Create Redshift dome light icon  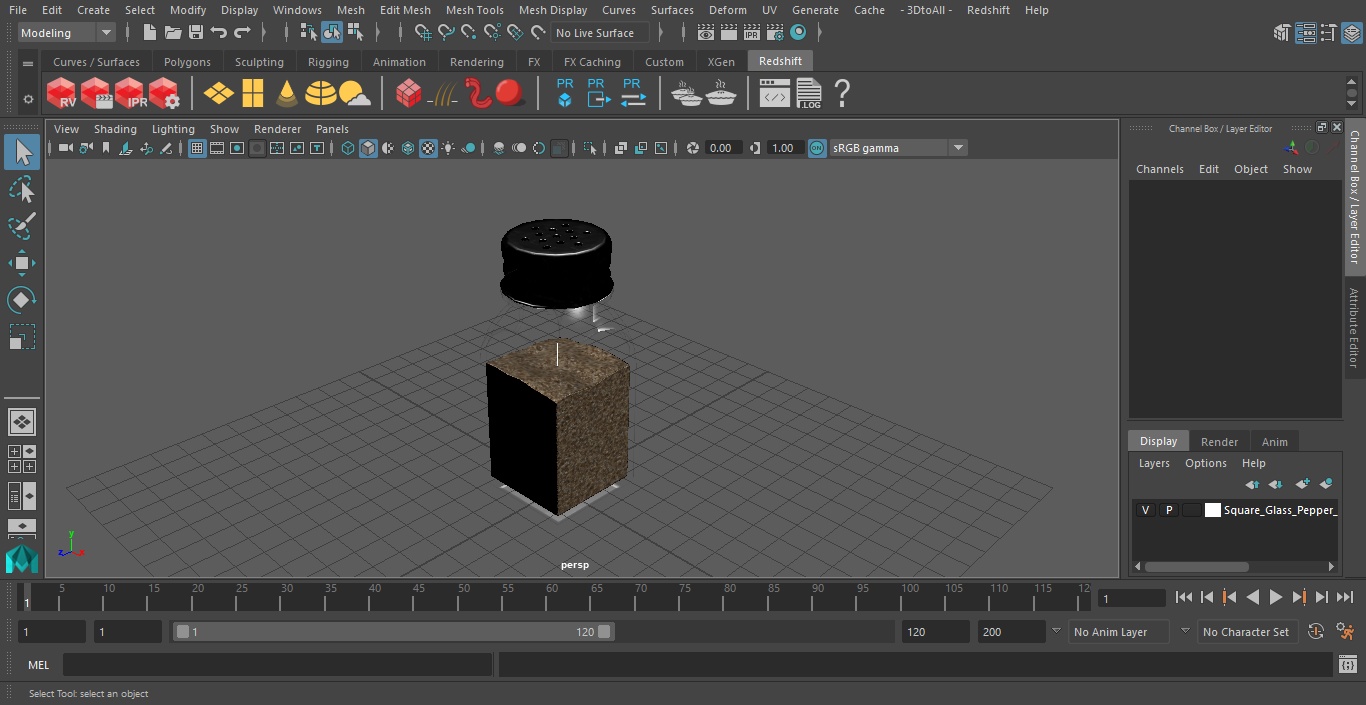pos(321,94)
